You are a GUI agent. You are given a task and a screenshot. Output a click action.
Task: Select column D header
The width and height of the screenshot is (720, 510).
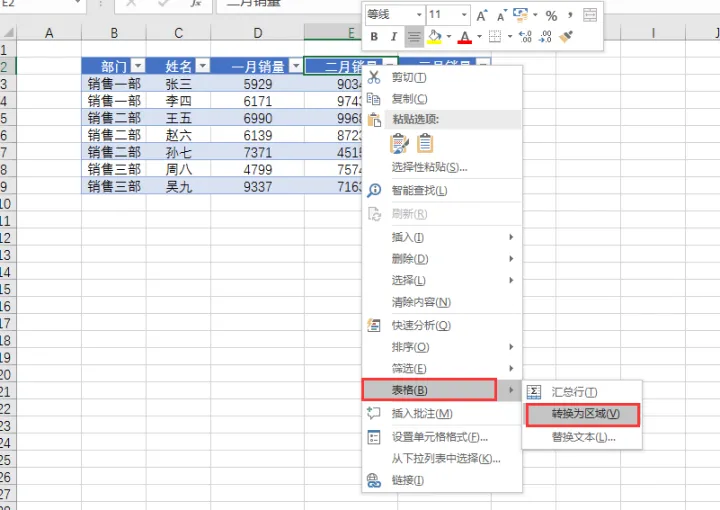click(x=258, y=33)
